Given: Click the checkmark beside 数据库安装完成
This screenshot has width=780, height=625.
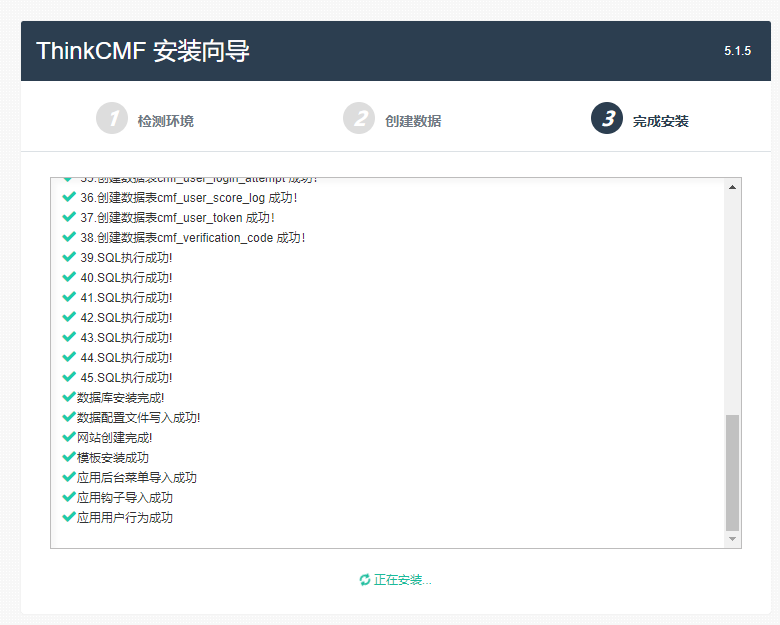Looking at the screenshot, I should click(69, 397).
